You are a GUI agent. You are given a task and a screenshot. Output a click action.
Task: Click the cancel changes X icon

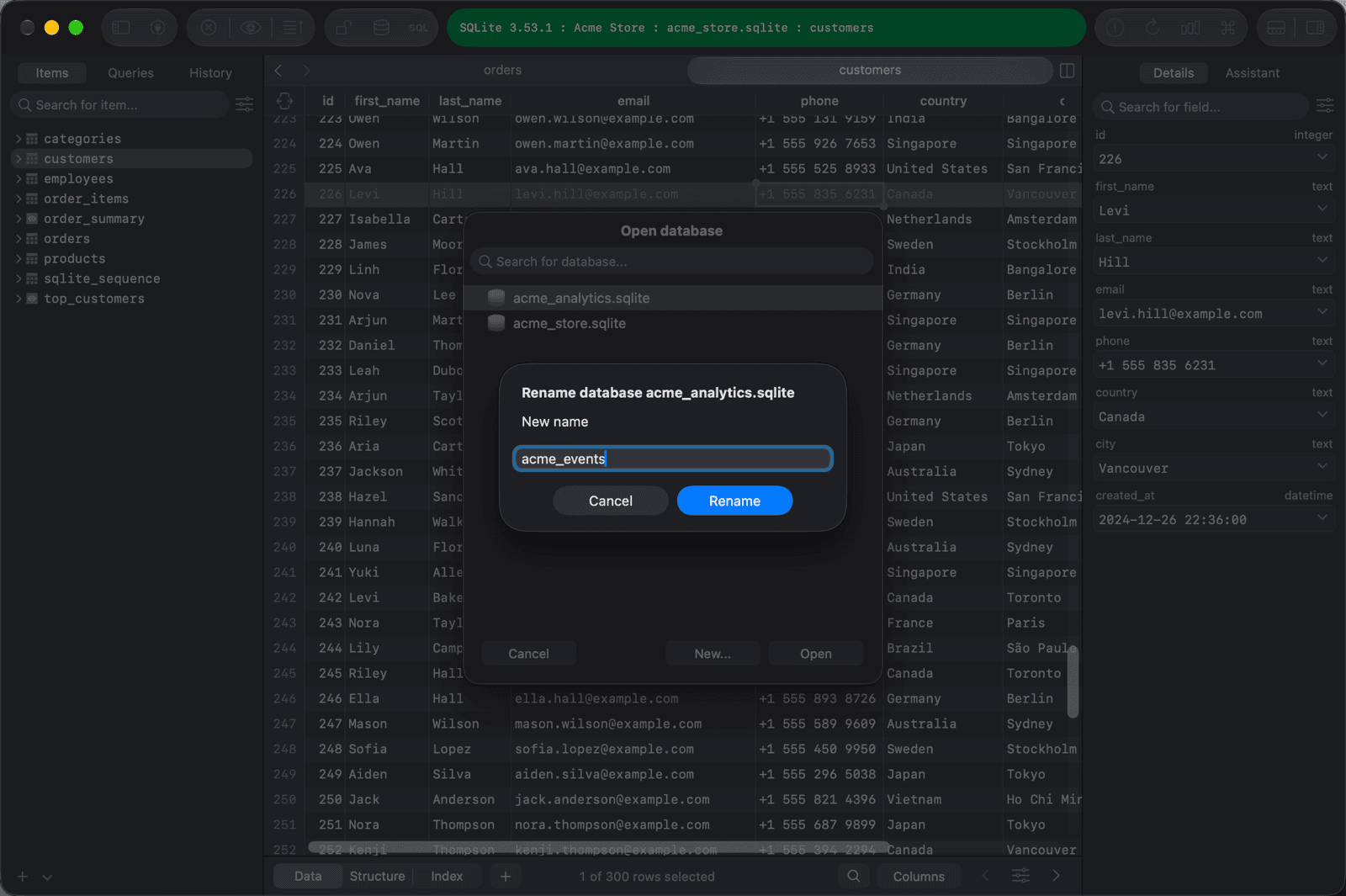click(x=209, y=28)
